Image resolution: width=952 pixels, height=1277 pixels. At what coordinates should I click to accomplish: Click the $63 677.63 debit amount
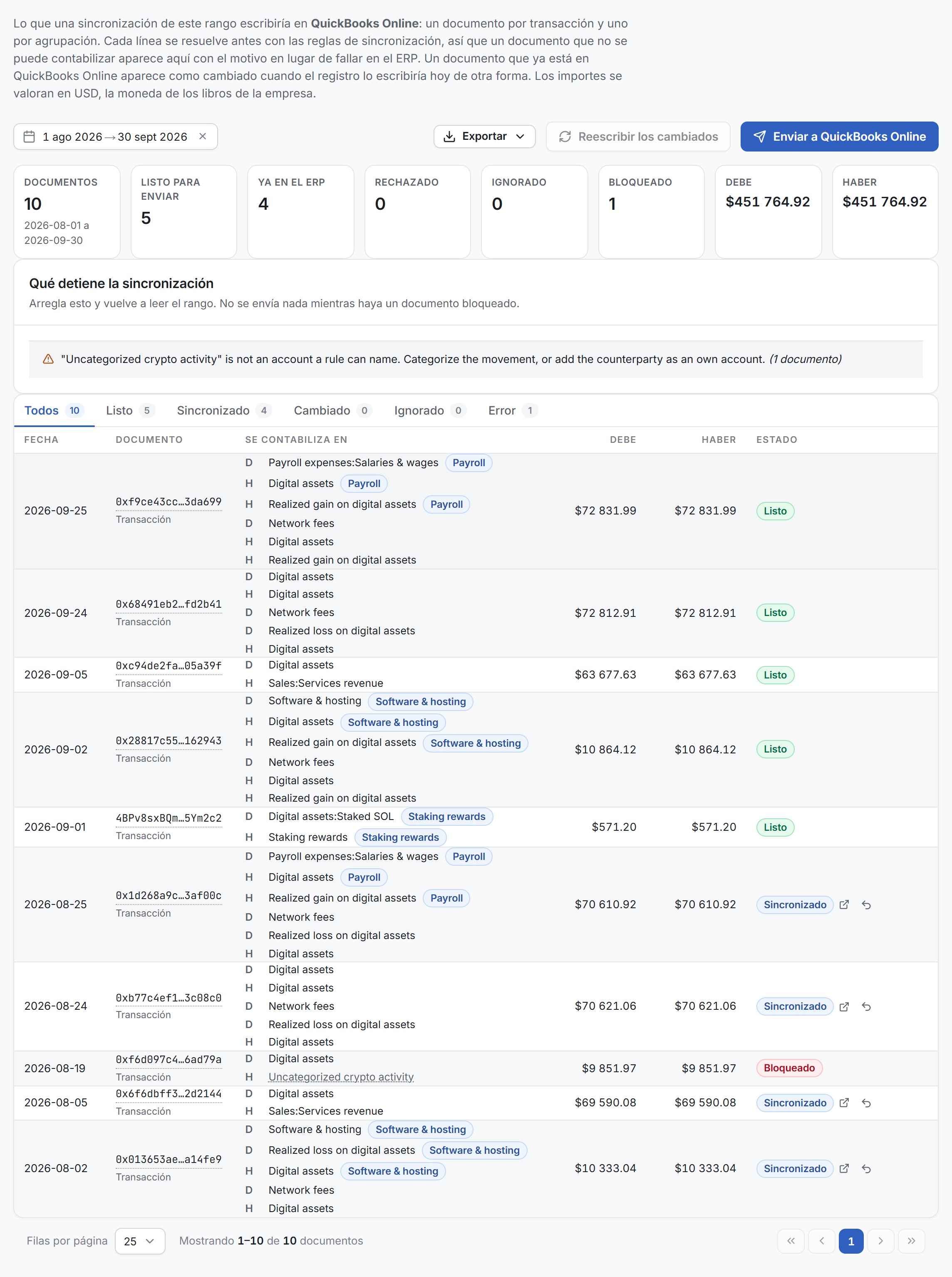[x=605, y=675]
